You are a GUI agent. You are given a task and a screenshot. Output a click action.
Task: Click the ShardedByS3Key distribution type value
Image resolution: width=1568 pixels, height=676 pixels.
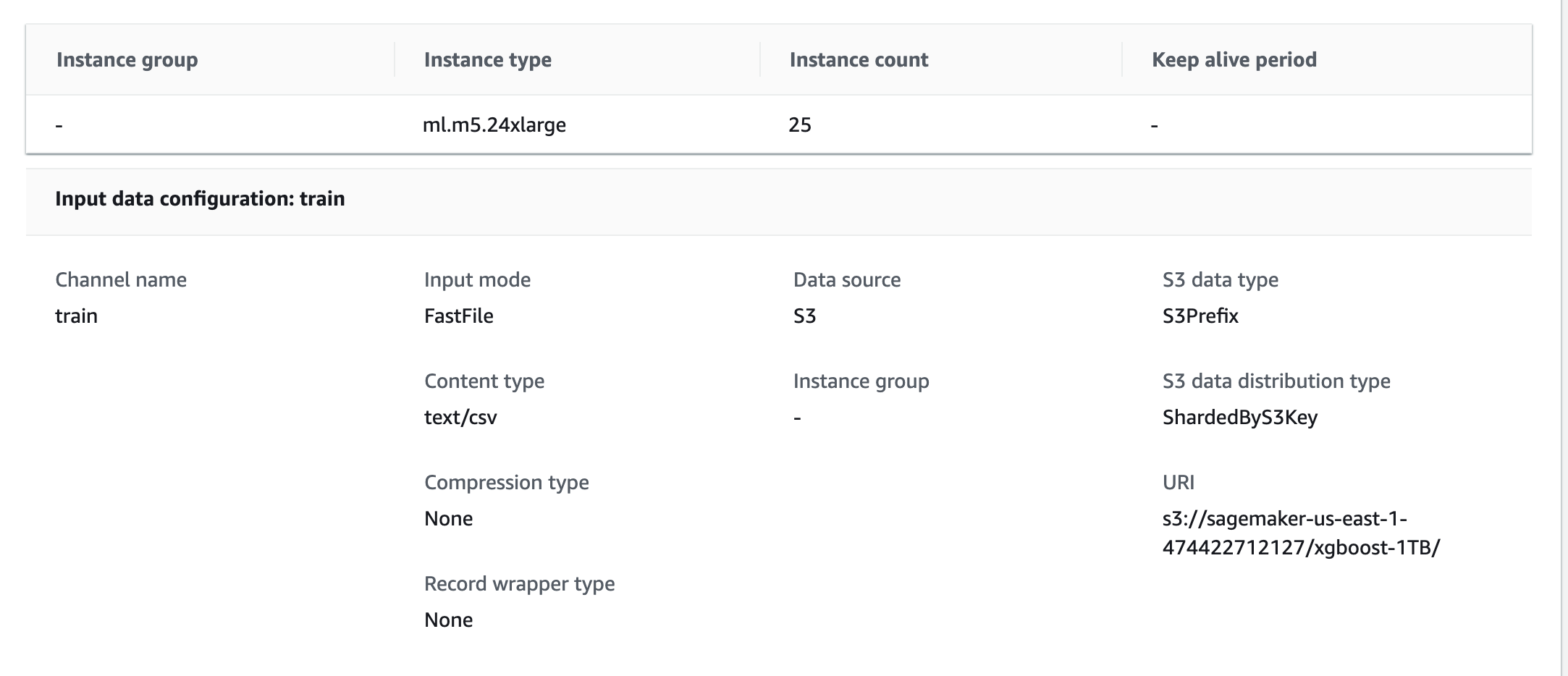click(x=1239, y=417)
